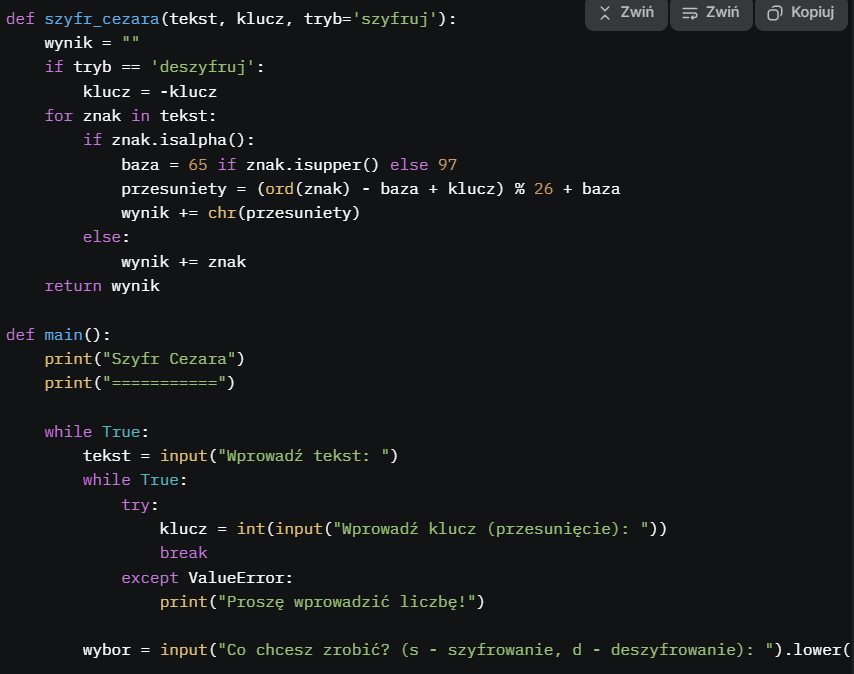
Task: Click the main function name in its definition
Action: [x=63, y=334]
